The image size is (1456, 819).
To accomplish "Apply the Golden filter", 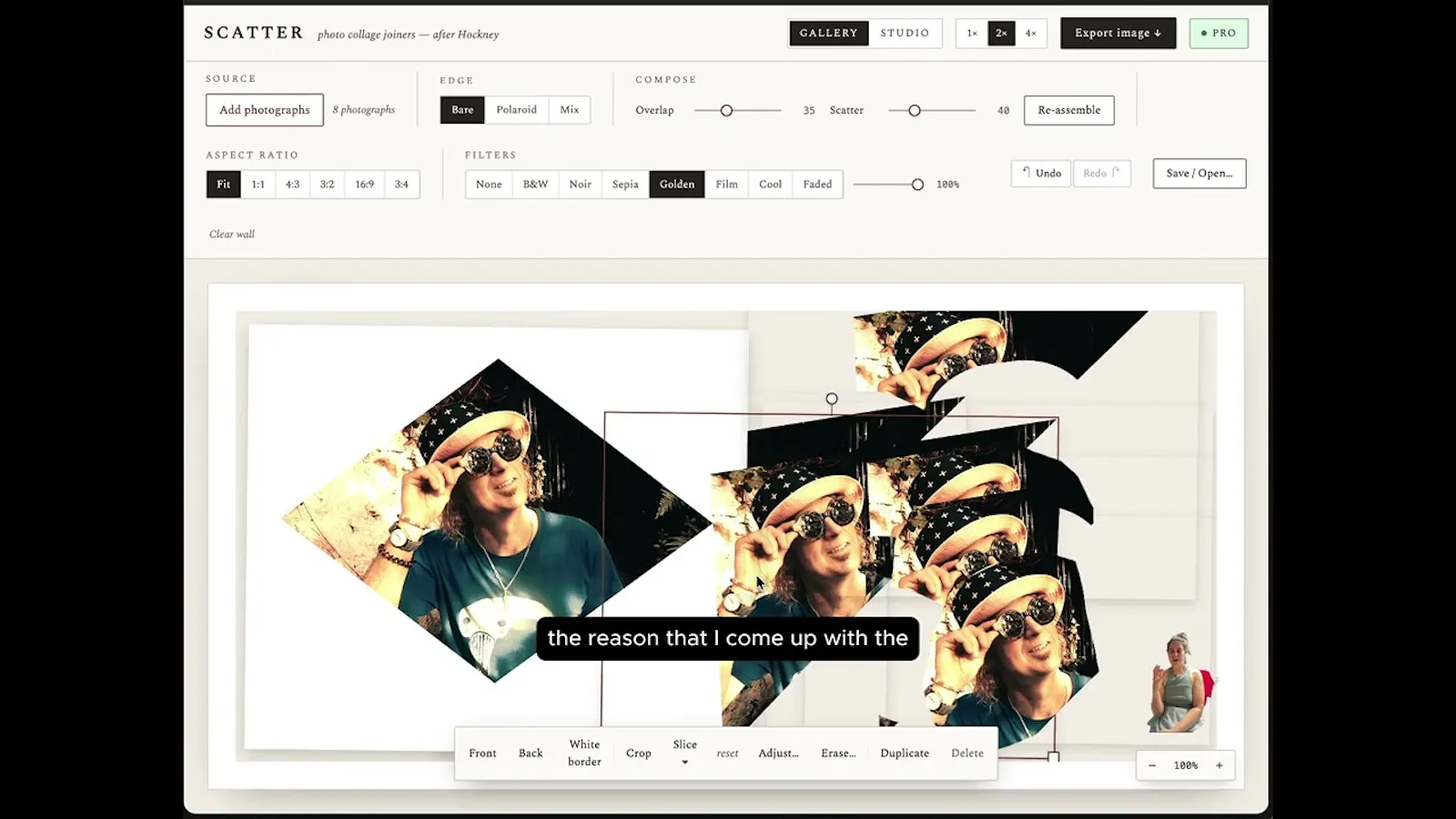I will coord(677,184).
